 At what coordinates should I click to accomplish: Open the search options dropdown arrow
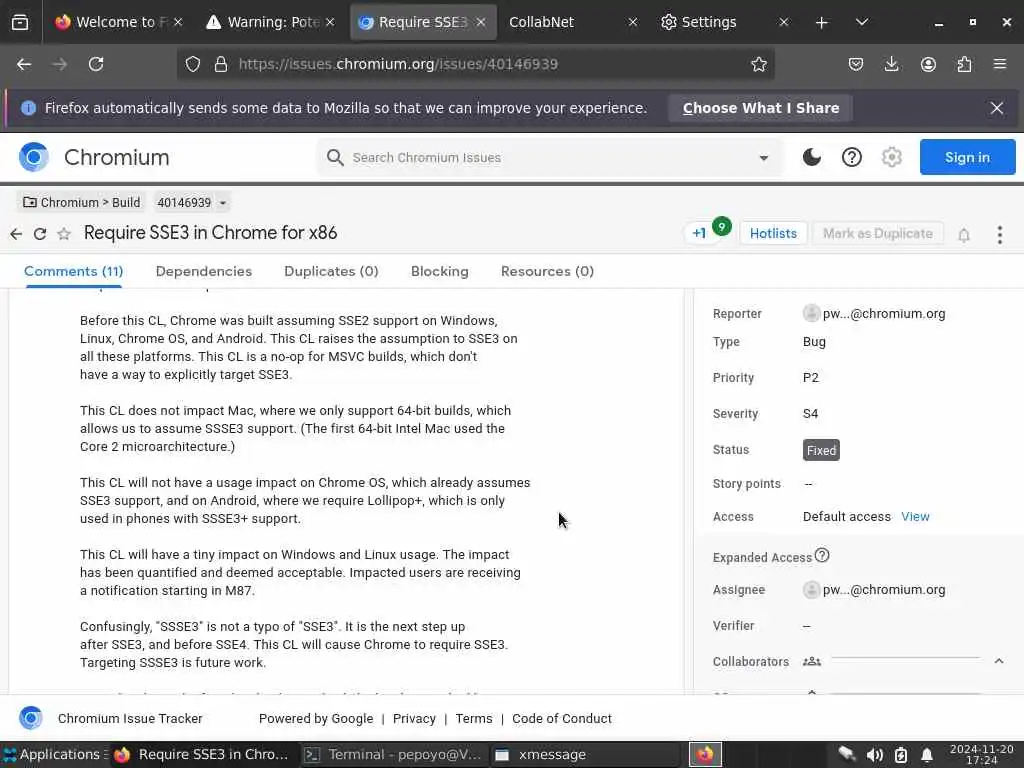coord(763,158)
